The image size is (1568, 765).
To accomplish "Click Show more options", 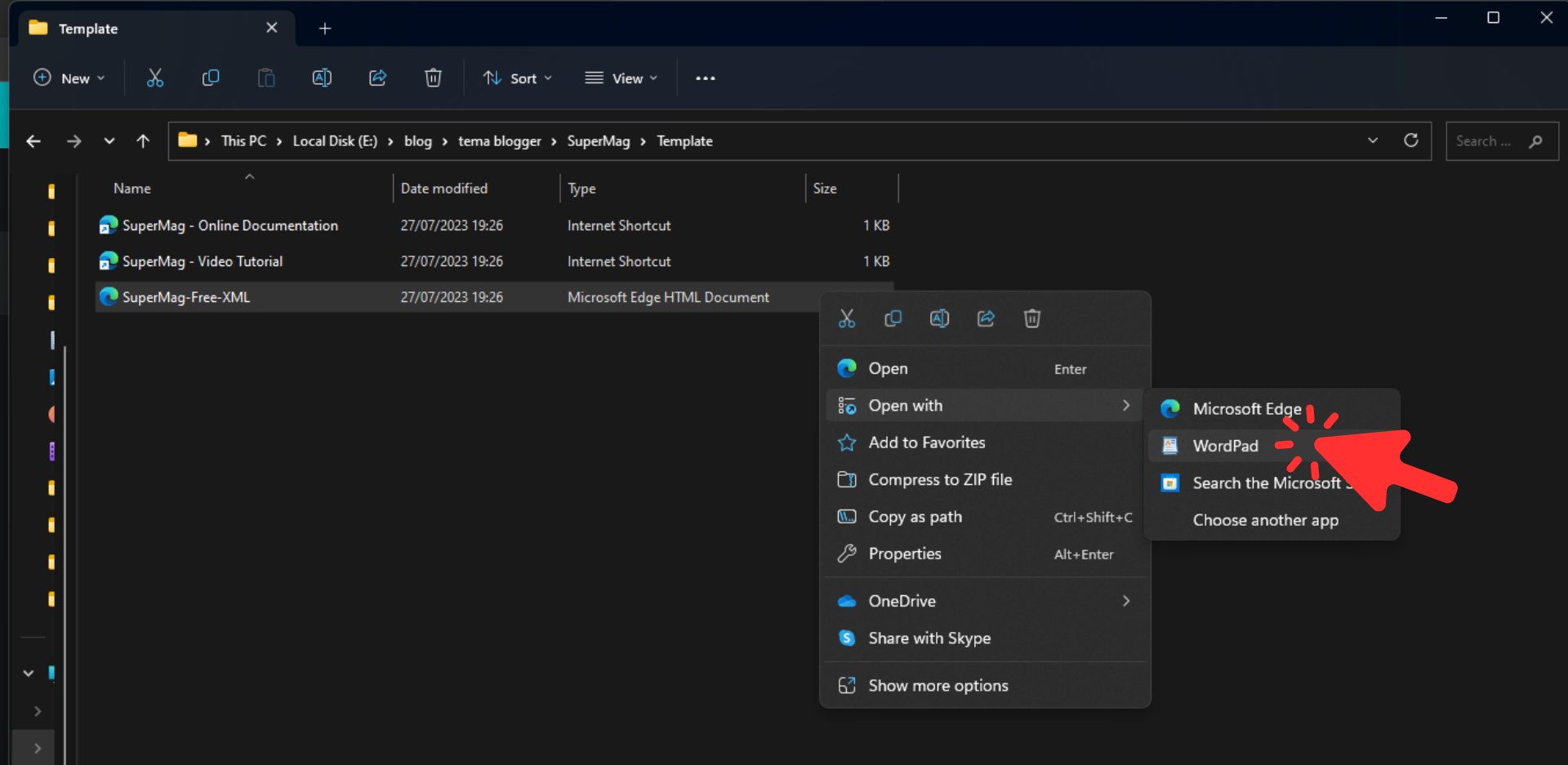I will coord(985,686).
